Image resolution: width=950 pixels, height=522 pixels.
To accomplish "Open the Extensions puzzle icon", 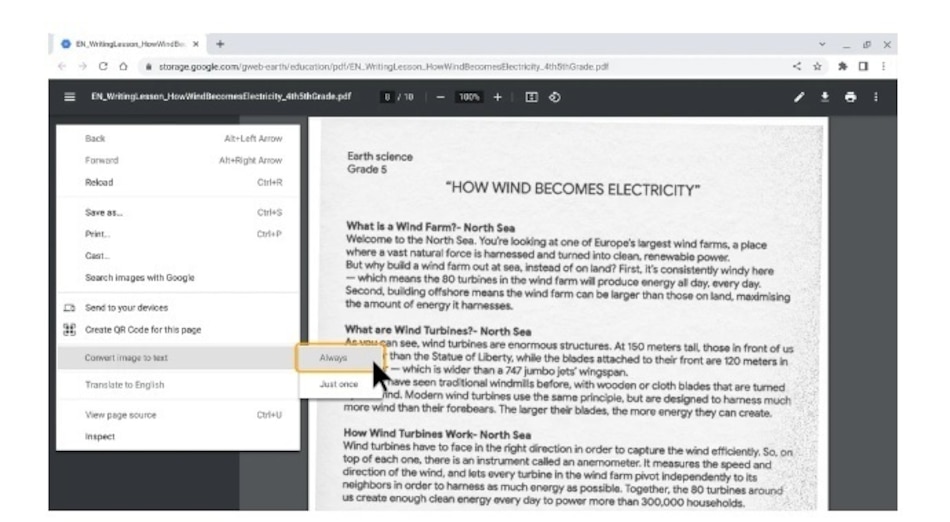I will click(x=842, y=66).
